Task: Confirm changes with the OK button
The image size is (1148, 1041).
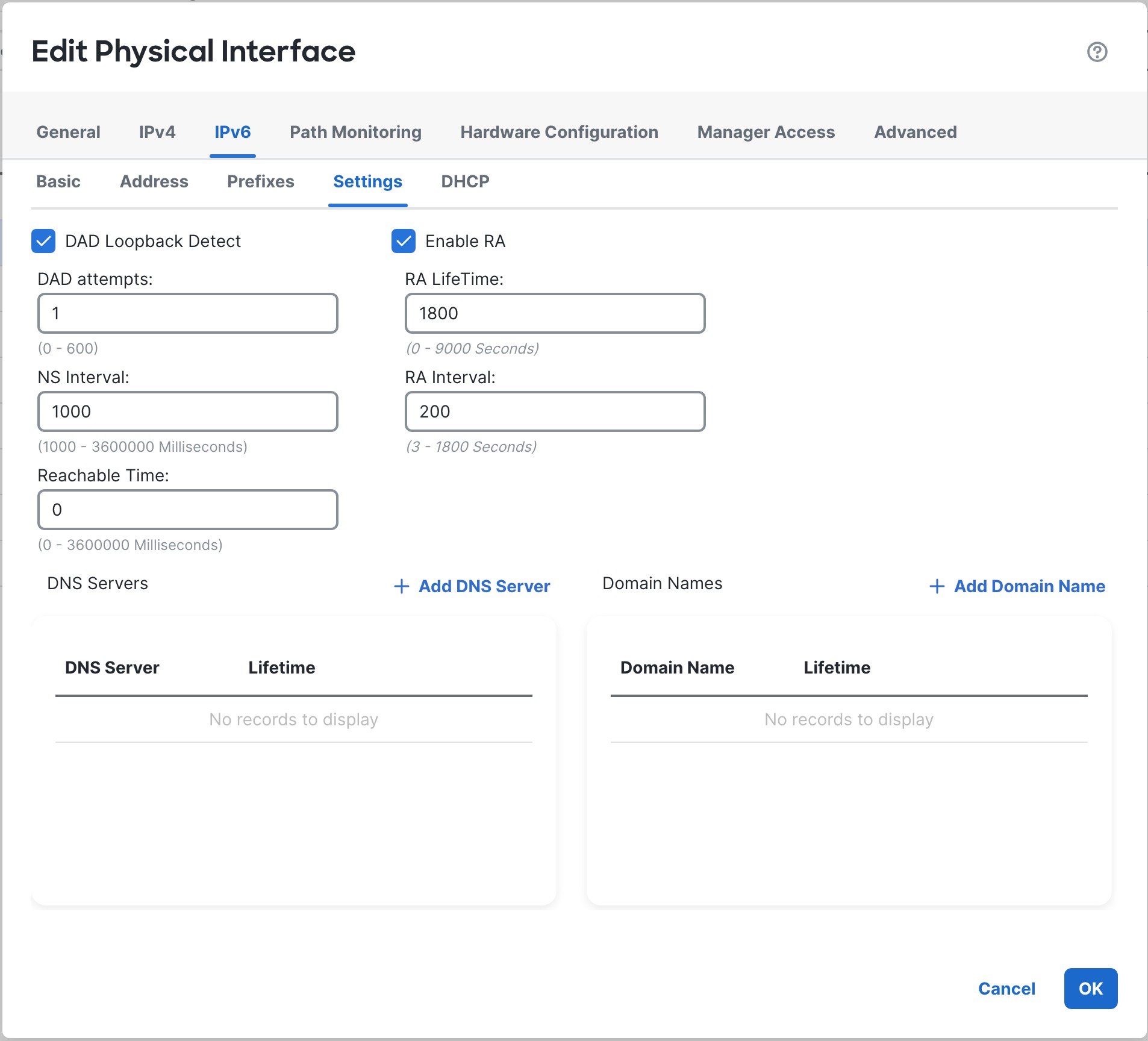Action: [x=1090, y=988]
